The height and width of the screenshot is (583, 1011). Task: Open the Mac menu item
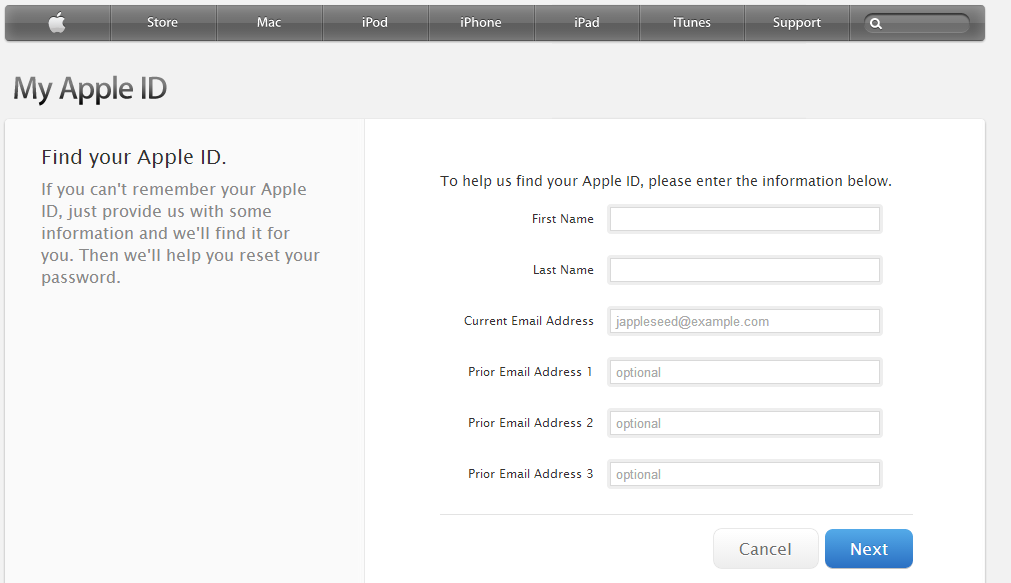(x=269, y=23)
